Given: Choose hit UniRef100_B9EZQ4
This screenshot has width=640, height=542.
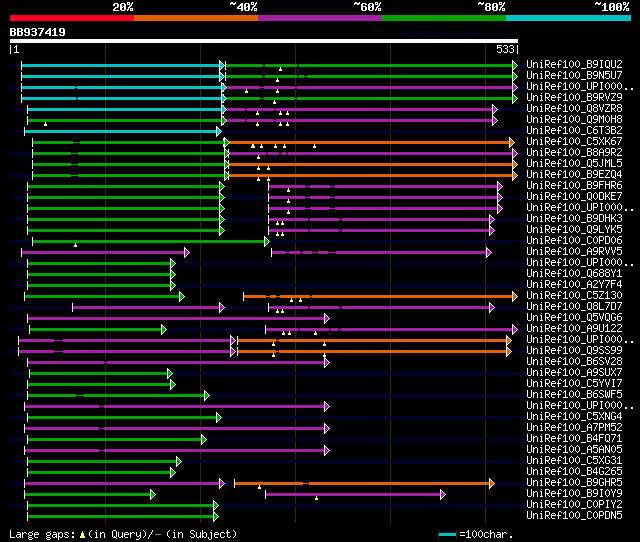Looking at the screenshot, I should coord(574,175).
